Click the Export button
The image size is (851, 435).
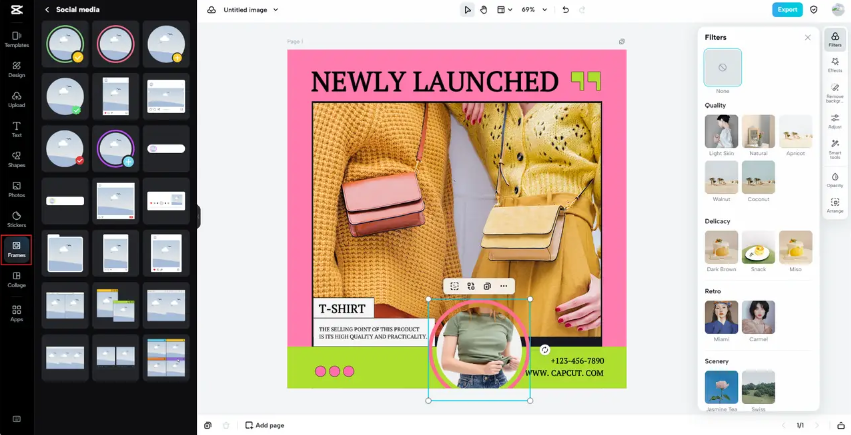[x=787, y=10]
